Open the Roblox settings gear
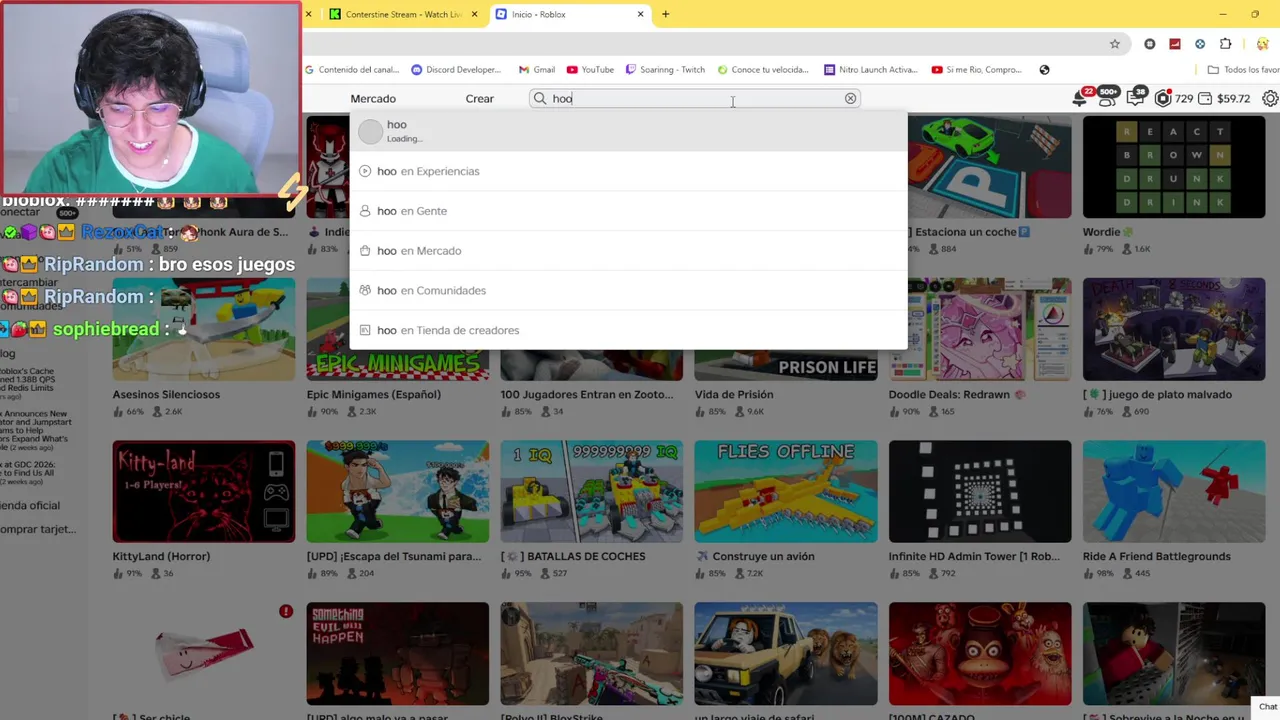Viewport: 1280px width, 720px height. coord(1270,98)
